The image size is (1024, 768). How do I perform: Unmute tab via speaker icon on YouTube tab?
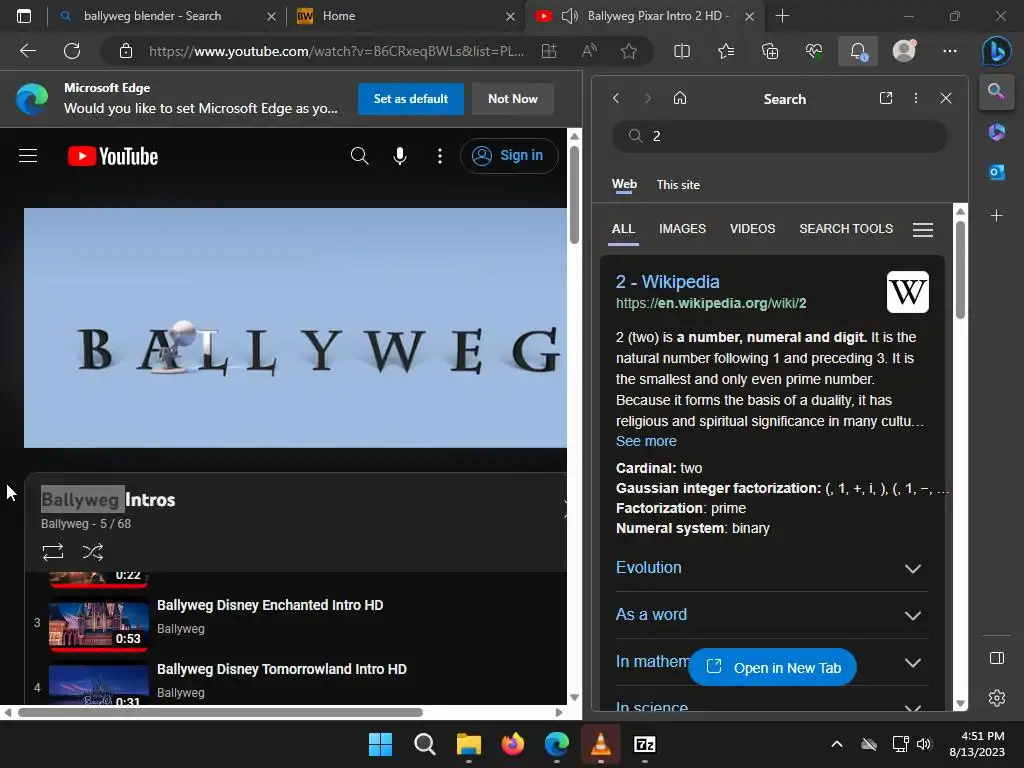570,16
